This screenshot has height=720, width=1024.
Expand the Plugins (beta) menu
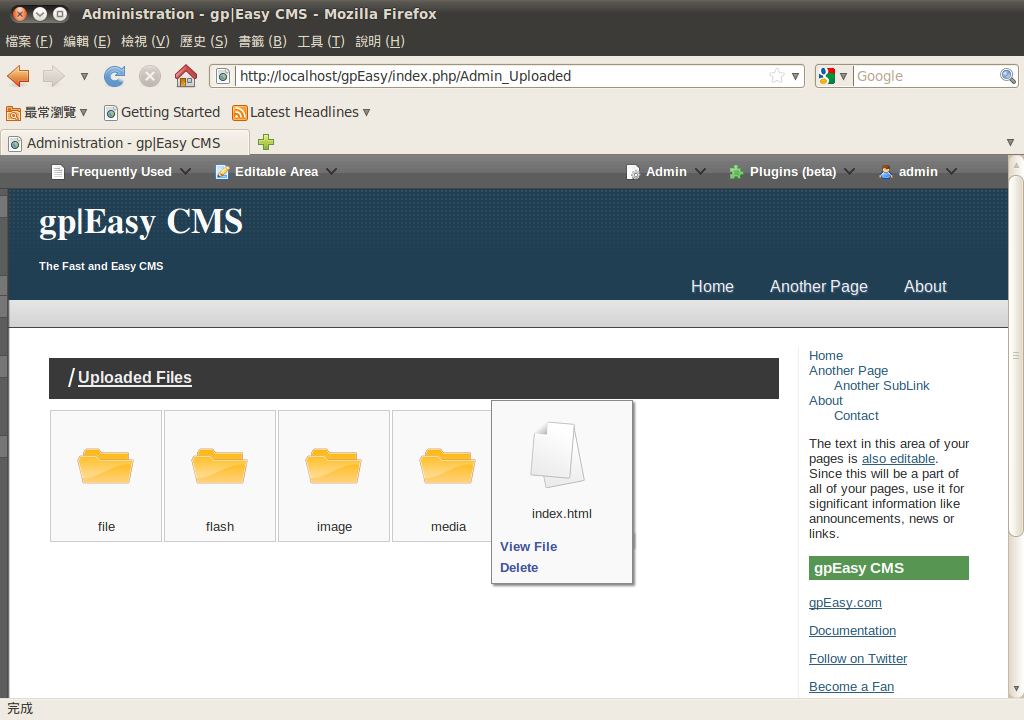pyautogui.click(x=792, y=172)
